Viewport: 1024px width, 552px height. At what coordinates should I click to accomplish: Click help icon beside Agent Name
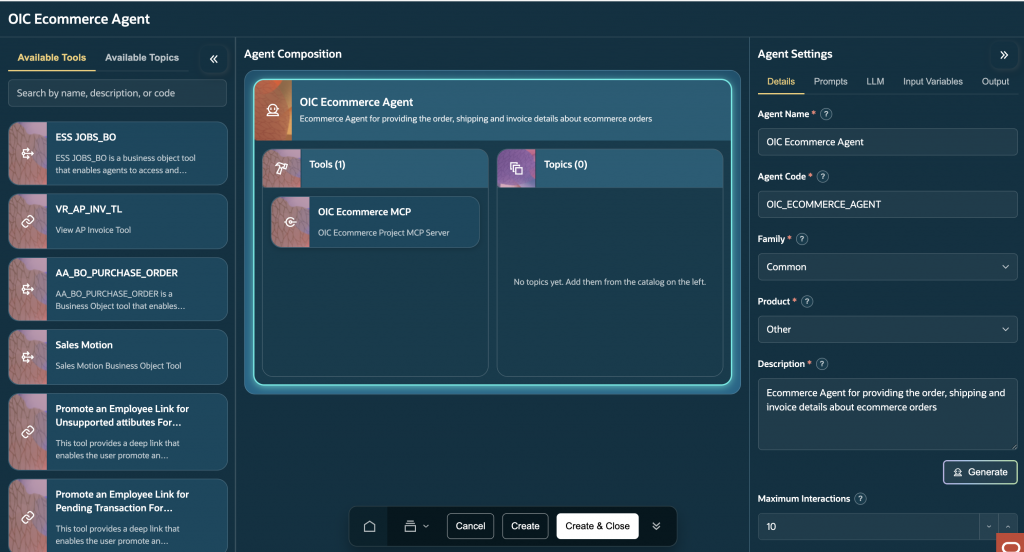(x=826, y=114)
